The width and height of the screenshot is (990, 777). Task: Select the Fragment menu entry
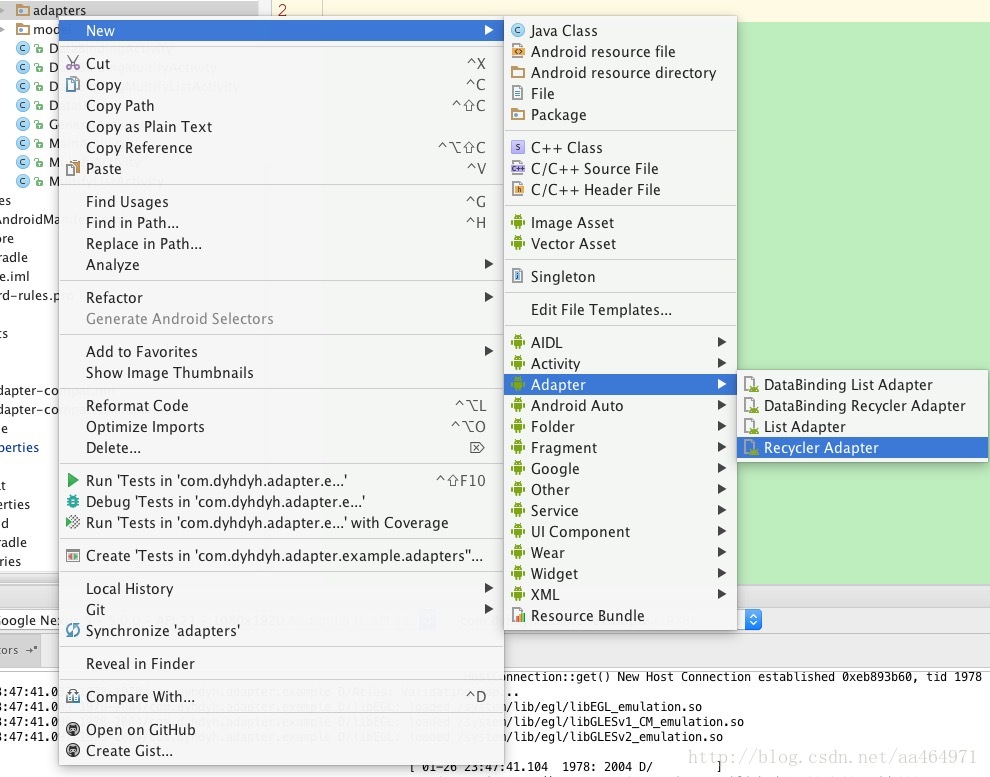[x=564, y=448]
